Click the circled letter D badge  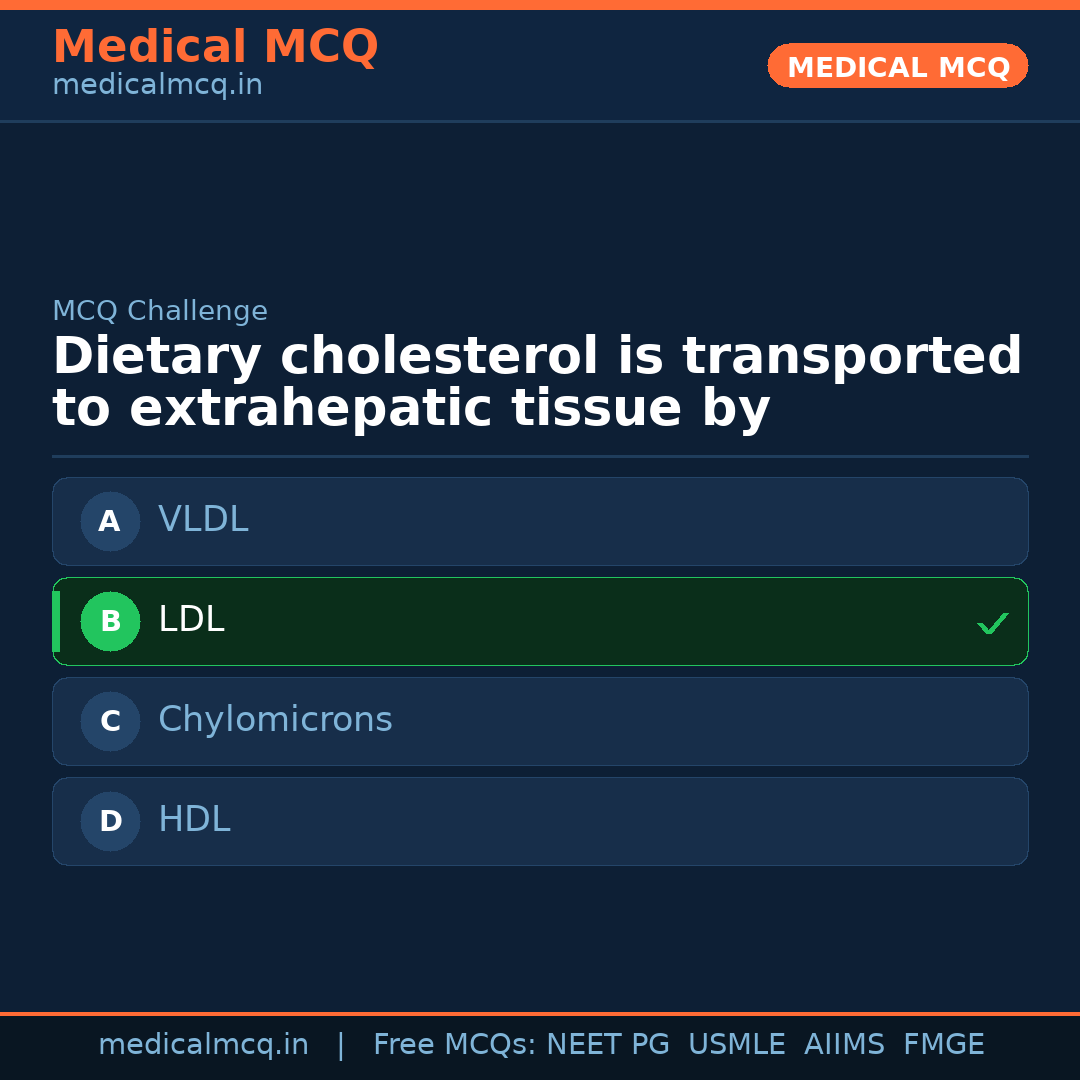tap(110, 821)
